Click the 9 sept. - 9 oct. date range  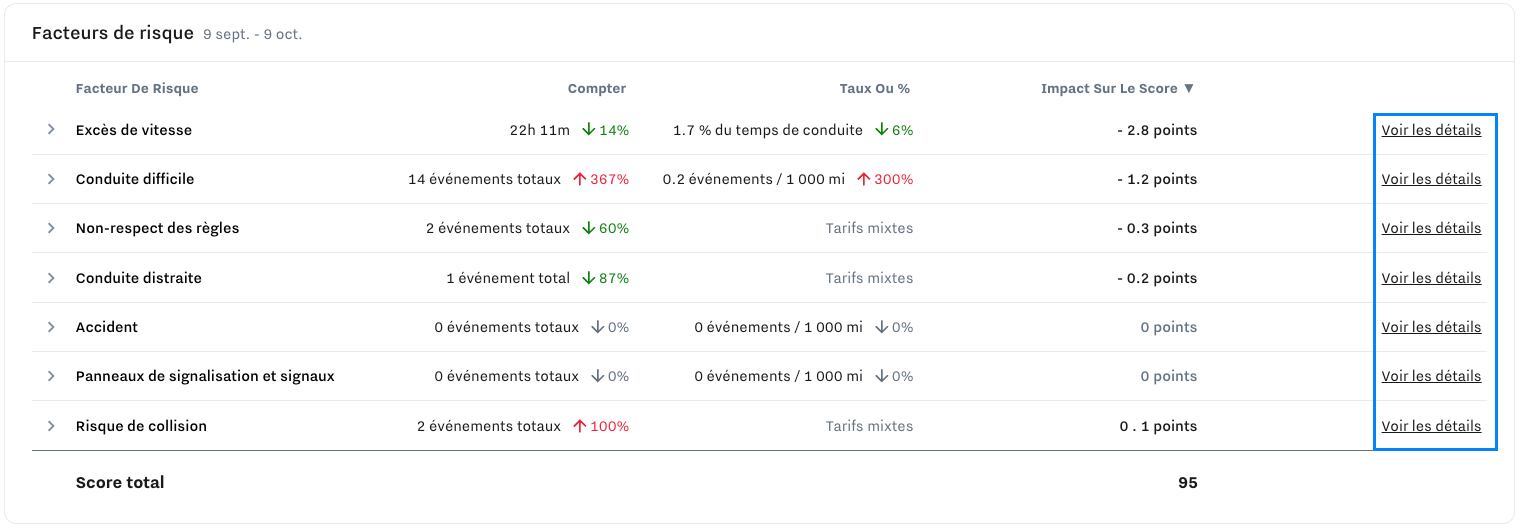click(x=252, y=35)
